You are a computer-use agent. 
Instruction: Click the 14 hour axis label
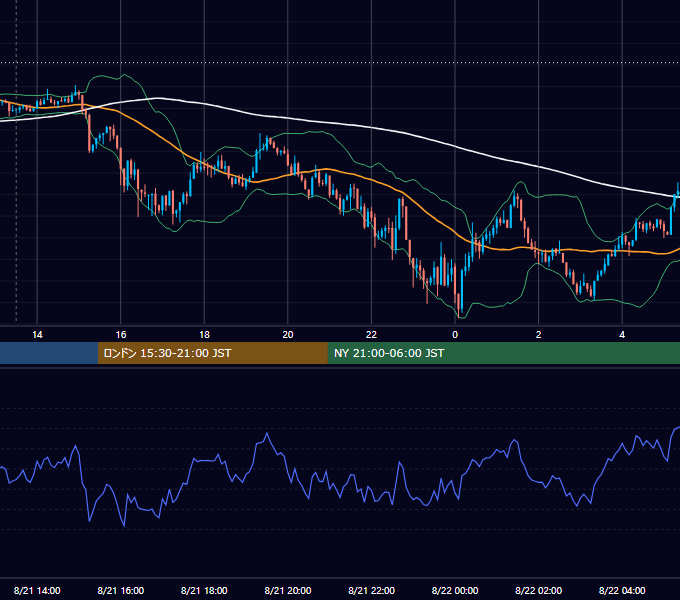pos(37,335)
